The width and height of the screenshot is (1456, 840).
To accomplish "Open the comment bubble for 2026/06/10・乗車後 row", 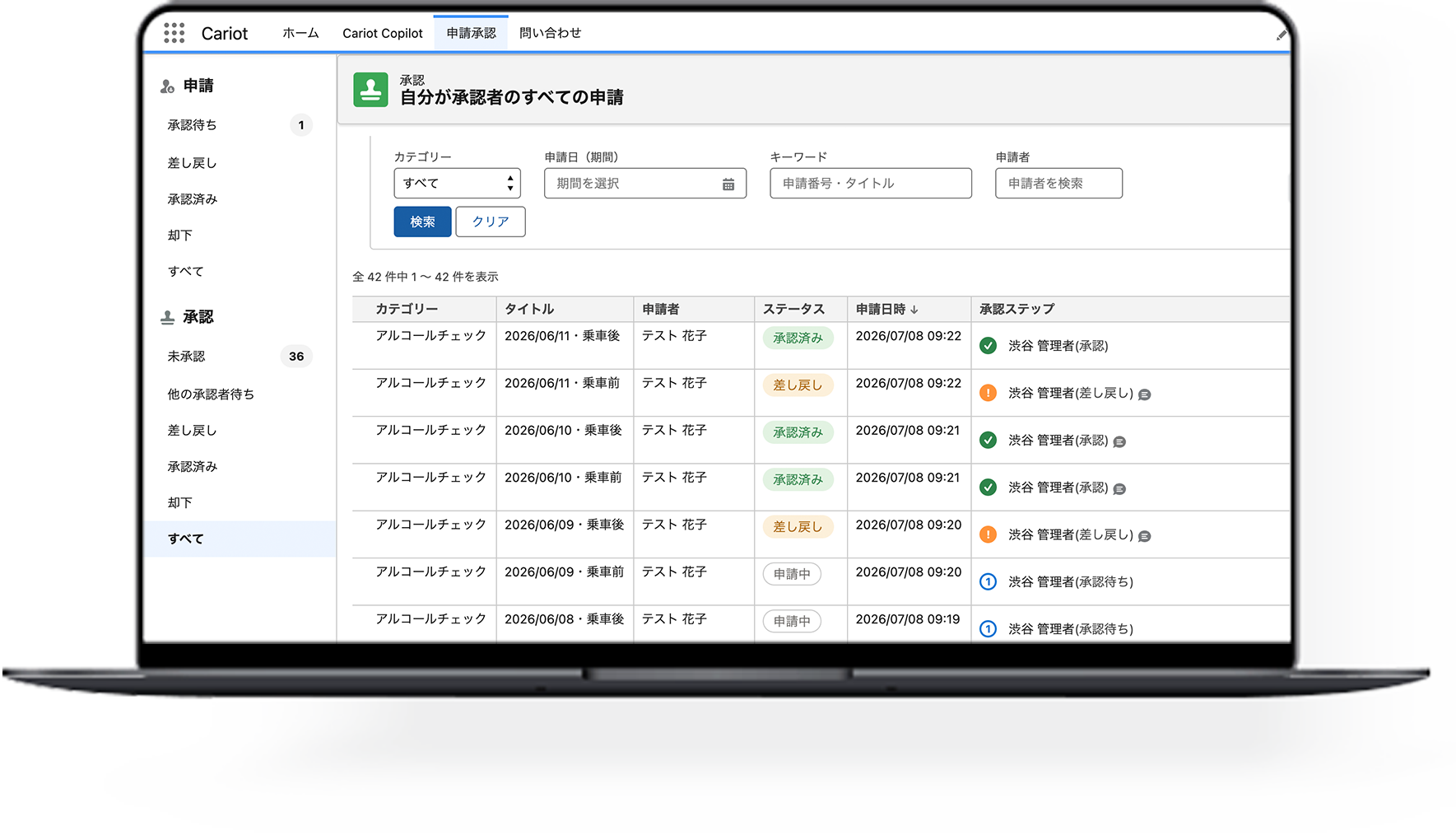I will pyautogui.click(x=1119, y=441).
